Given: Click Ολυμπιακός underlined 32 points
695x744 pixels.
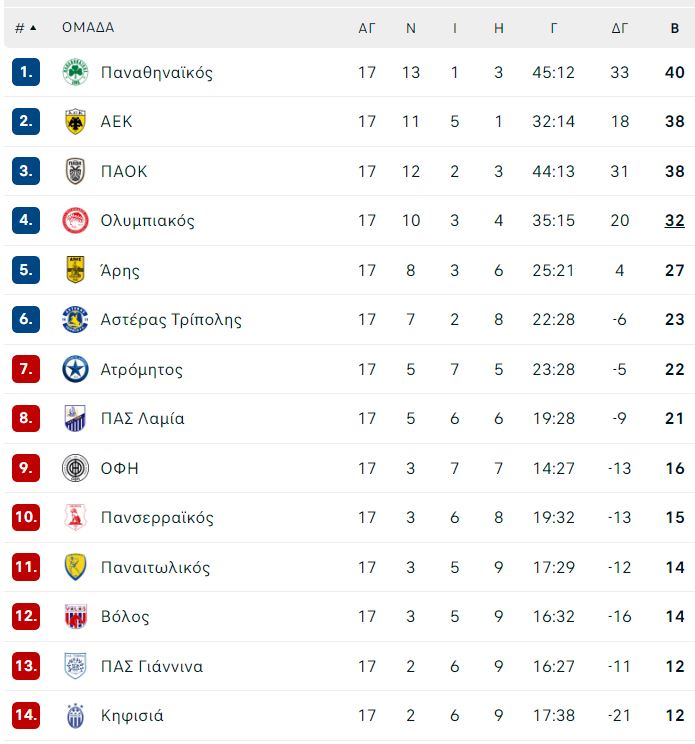Looking at the screenshot, I should [675, 221].
